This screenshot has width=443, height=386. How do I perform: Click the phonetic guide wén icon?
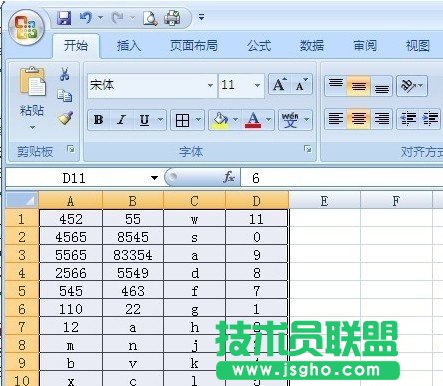pyautogui.click(x=290, y=120)
